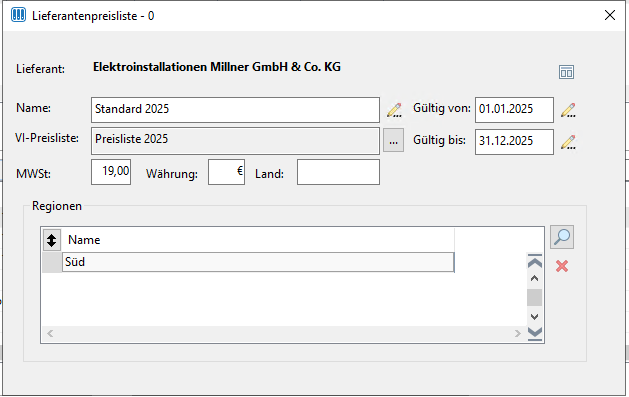Click the magnifier search icon for Regionen
The height and width of the screenshot is (397, 629).
click(562, 237)
